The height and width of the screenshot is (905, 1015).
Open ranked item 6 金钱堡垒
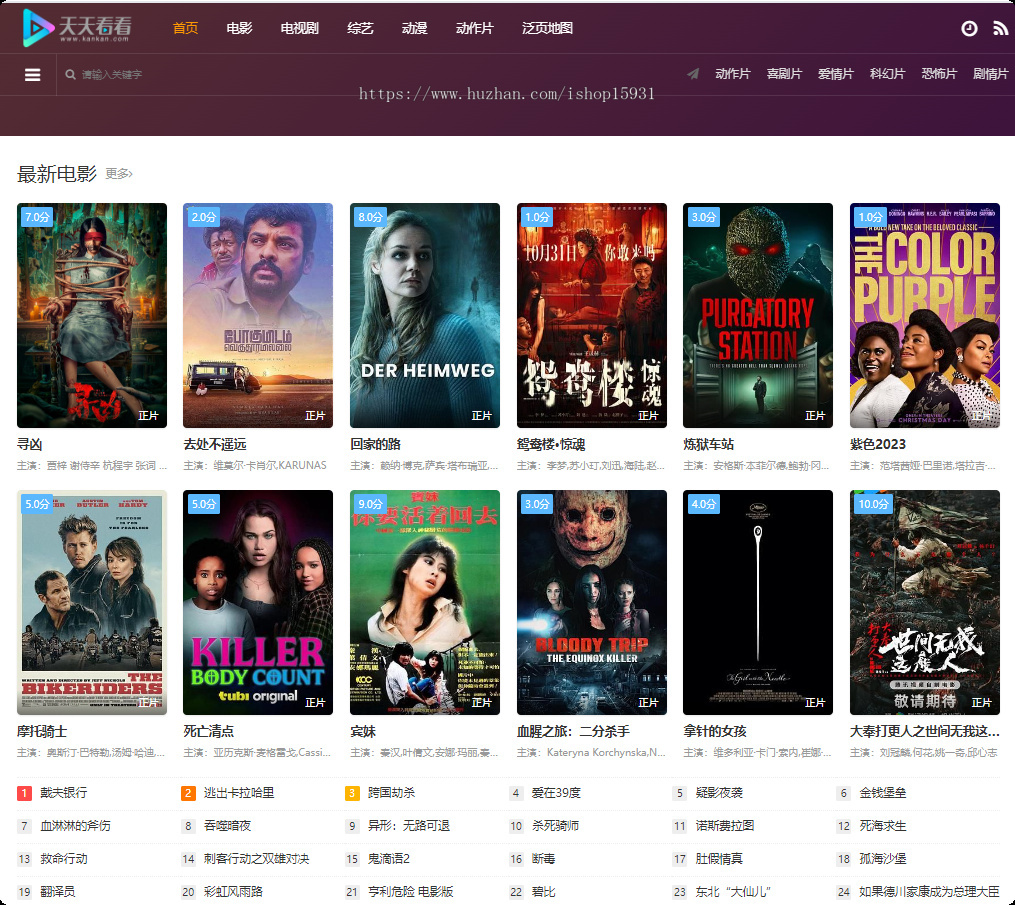click(883, 793)
